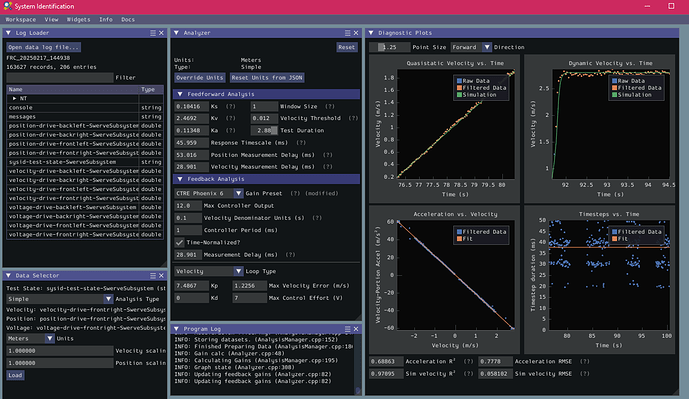The height and width of the screenshot is (399, 689).
Task: Toggle the Time-Normalized checkbox
Action: click(x=179, y=242)
